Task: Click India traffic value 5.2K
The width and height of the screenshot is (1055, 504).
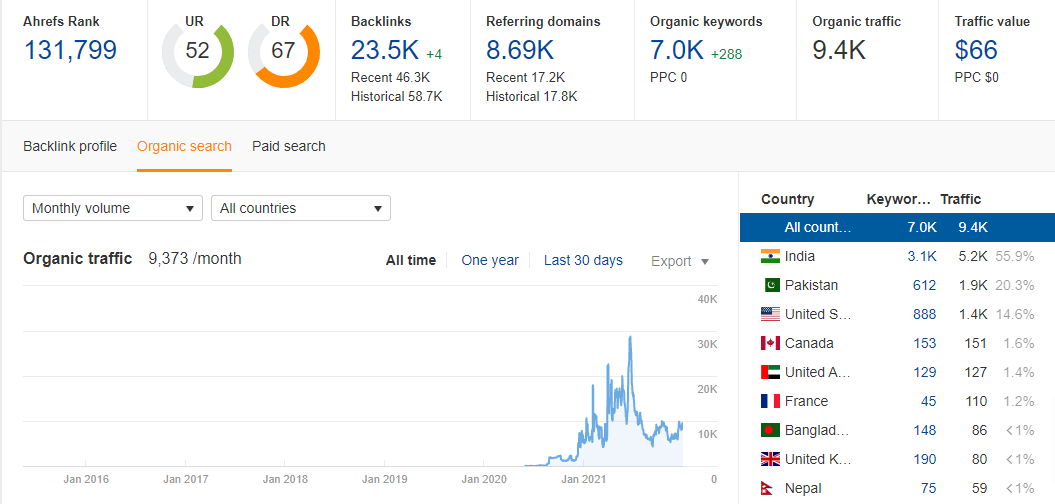Action: [x=973, y=256]
